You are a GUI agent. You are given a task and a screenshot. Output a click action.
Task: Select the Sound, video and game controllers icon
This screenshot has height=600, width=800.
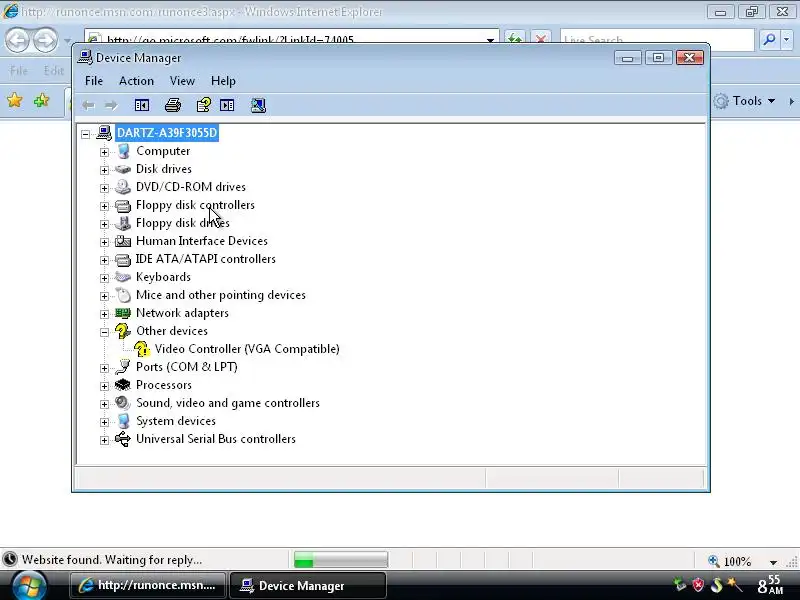[x=123, y=403]
